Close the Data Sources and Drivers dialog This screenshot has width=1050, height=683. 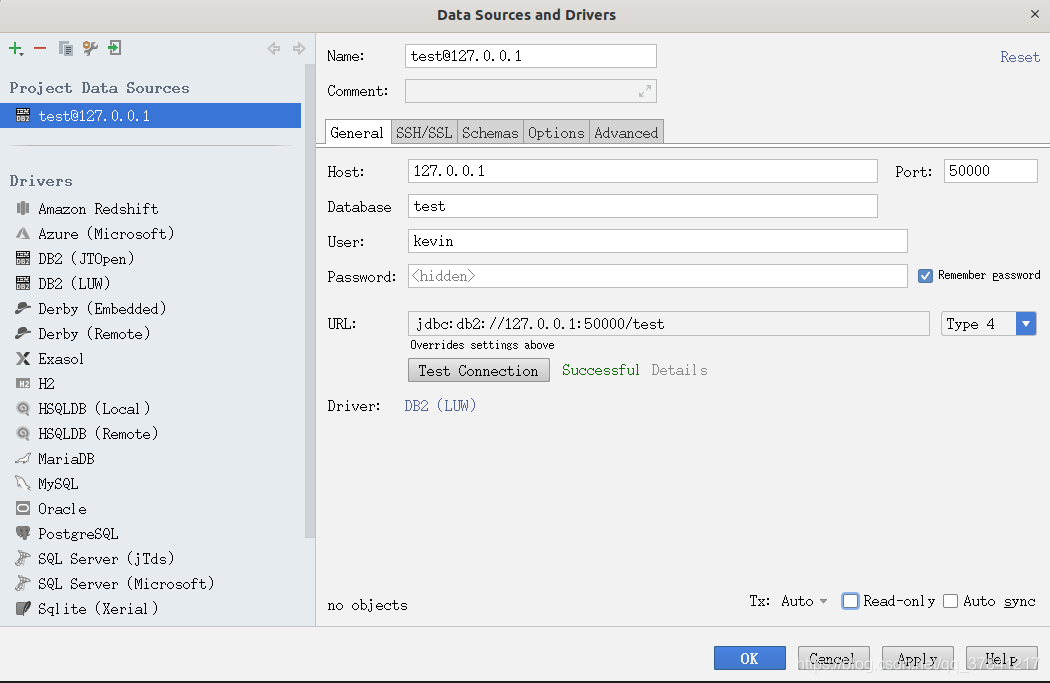(x=1035, y=14)
